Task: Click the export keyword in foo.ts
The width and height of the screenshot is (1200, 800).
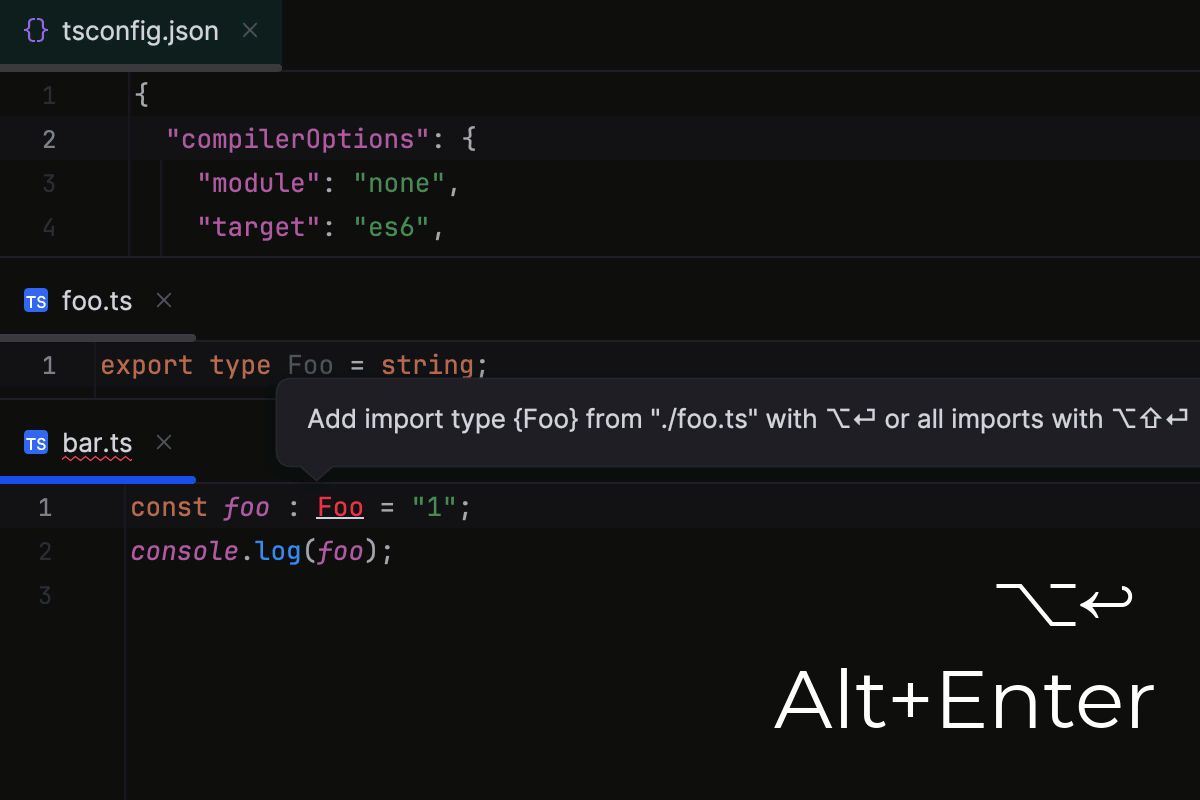Action: pos(147,365)
